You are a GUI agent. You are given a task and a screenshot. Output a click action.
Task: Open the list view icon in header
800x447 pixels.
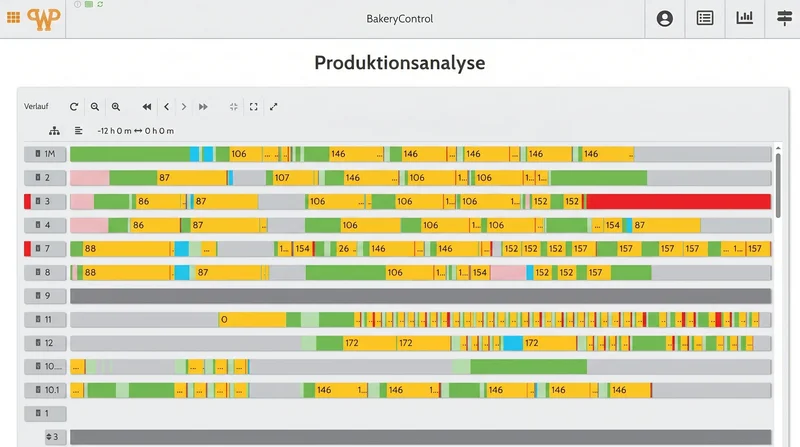click(705, 18)
